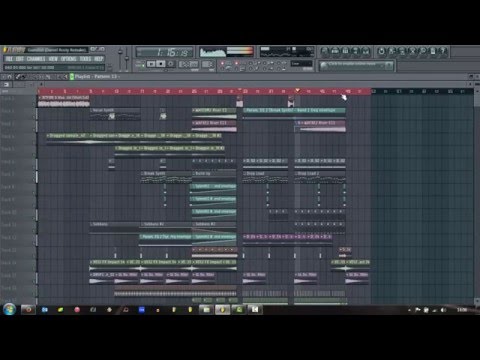
Task: Open the piano roll shortcut icon
Action: 345,51
